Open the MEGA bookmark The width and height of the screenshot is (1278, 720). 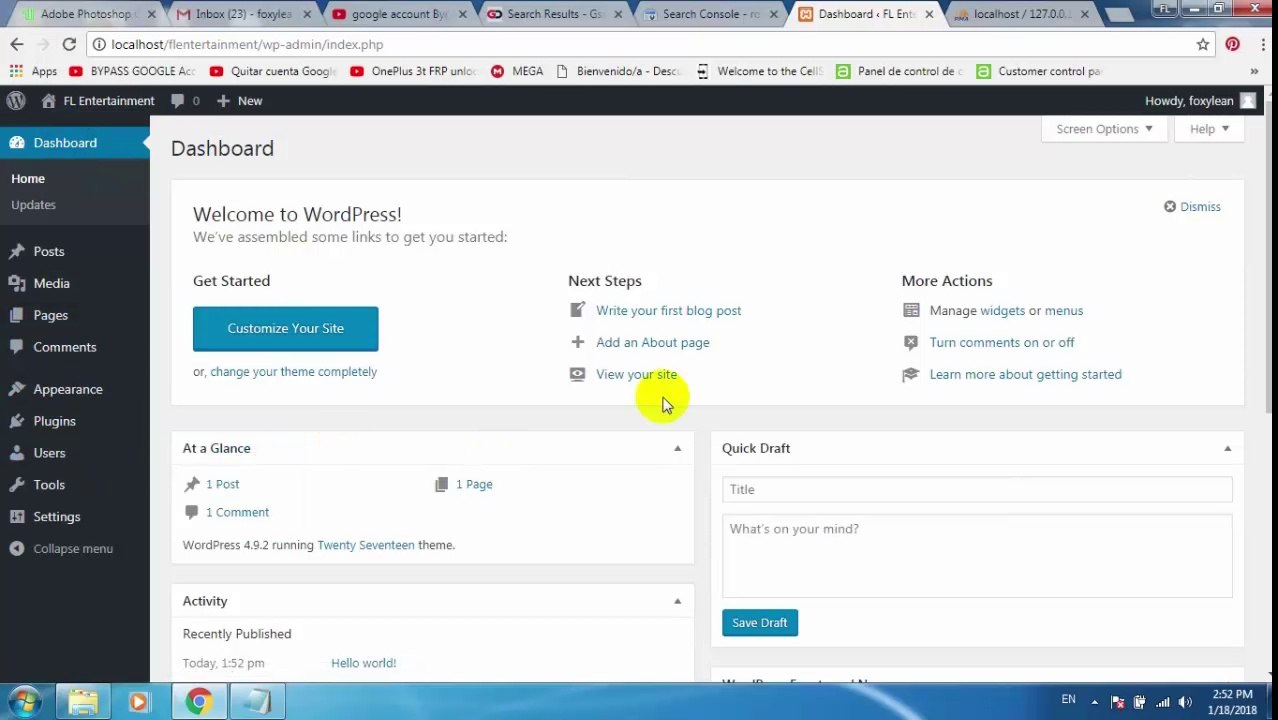click(517, 72)
